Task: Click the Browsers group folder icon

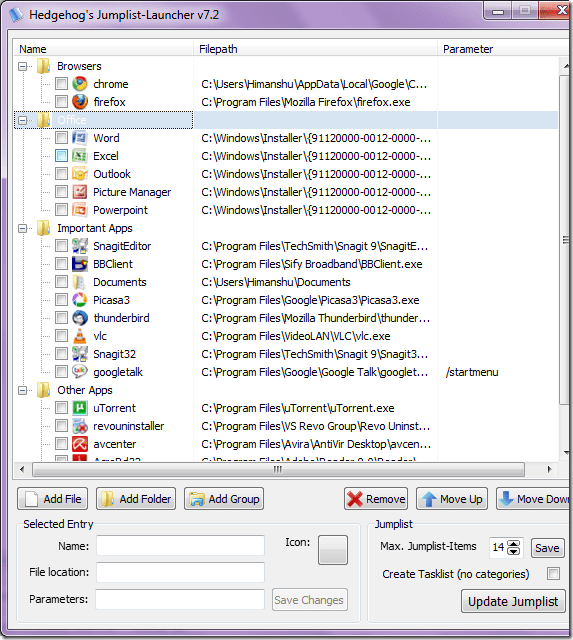Action: click(x=44, y=66)
